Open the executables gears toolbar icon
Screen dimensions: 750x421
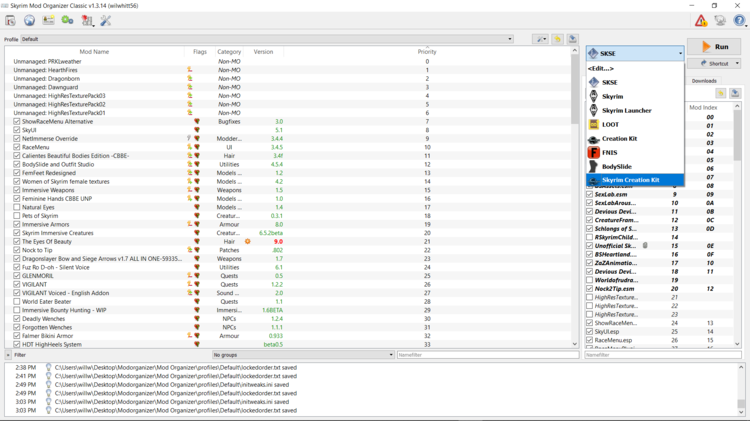tap(67, 21)
